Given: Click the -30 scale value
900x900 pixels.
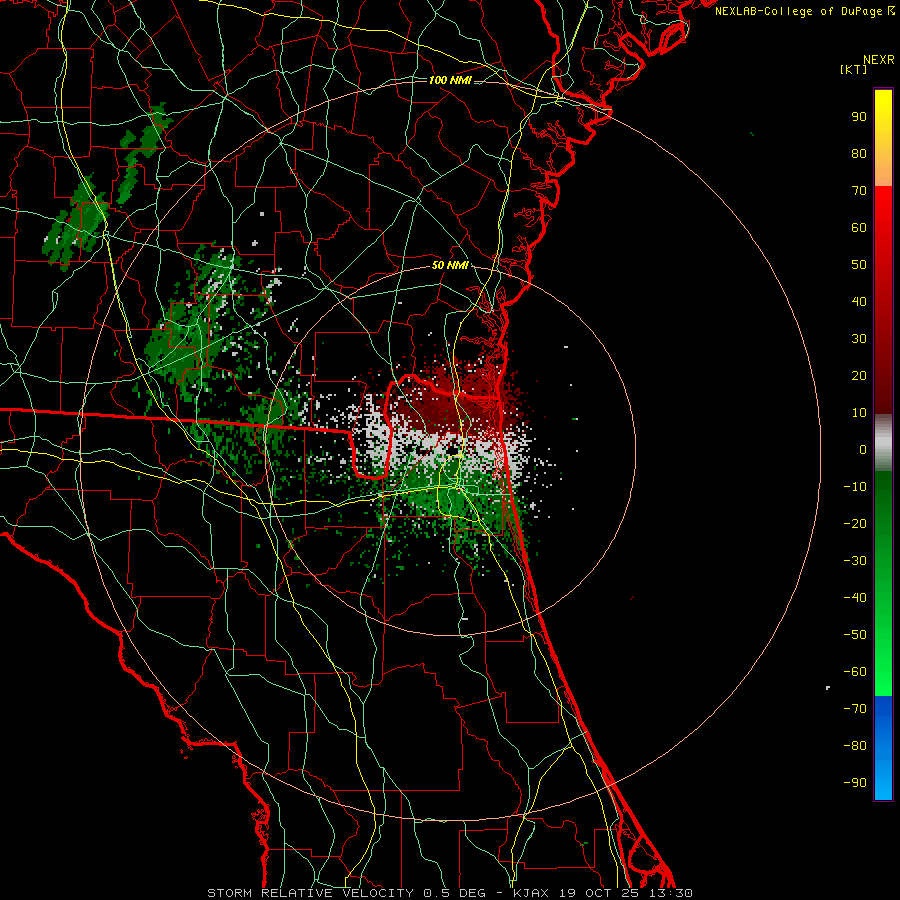Looking at the screenshot, I should (x=855, y=561).
